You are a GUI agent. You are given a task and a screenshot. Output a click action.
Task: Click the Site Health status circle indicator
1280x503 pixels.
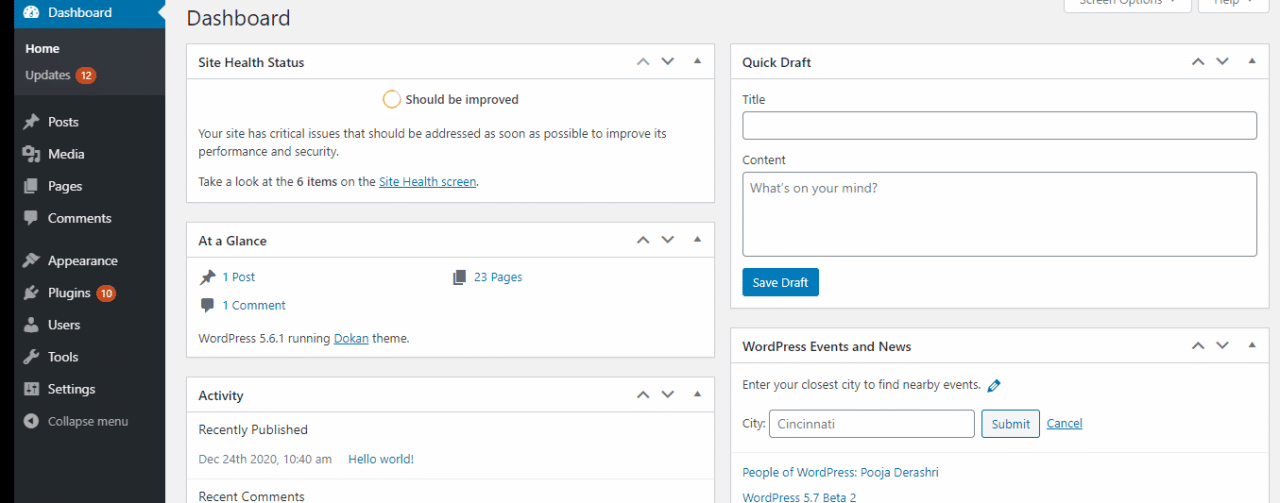click(392, 99)
